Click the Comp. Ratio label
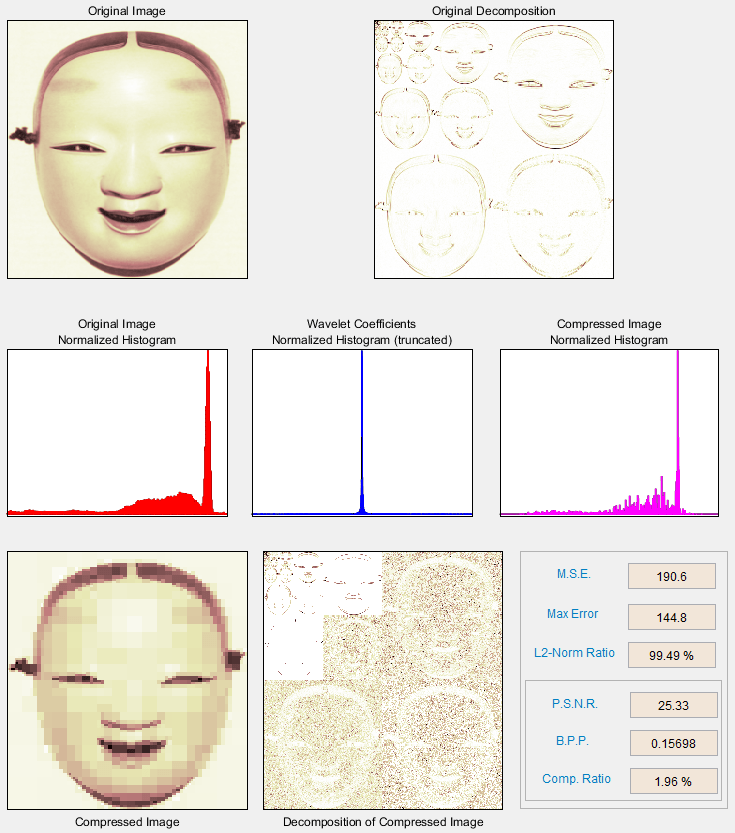 pos(576,778)
